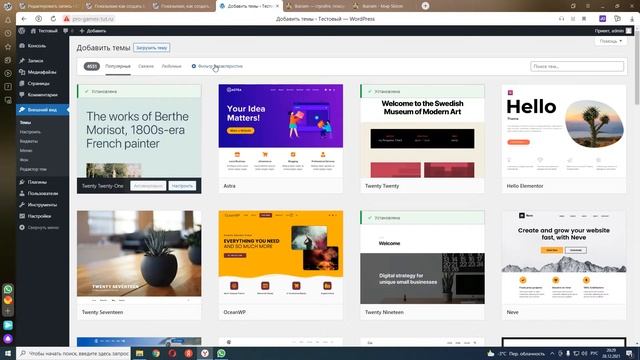640x360 pixels.
Task: Open the taskbar notification center
Action: 630,353
